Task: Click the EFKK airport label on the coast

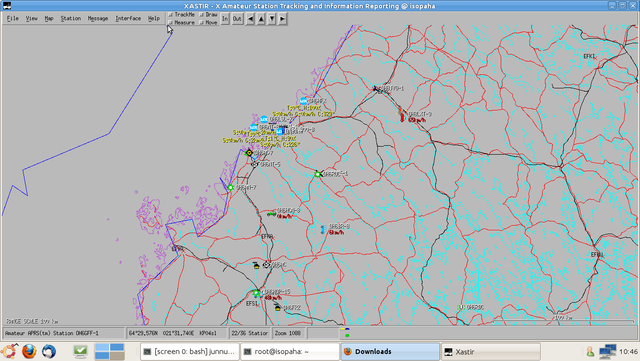Action: (178, 249)
